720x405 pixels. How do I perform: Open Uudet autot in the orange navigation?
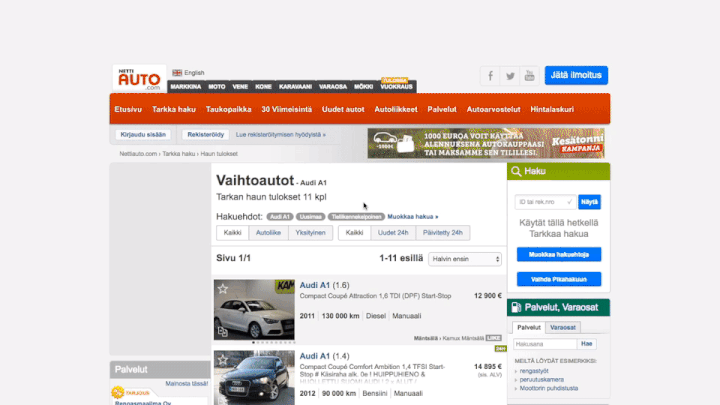pos(343,109)
